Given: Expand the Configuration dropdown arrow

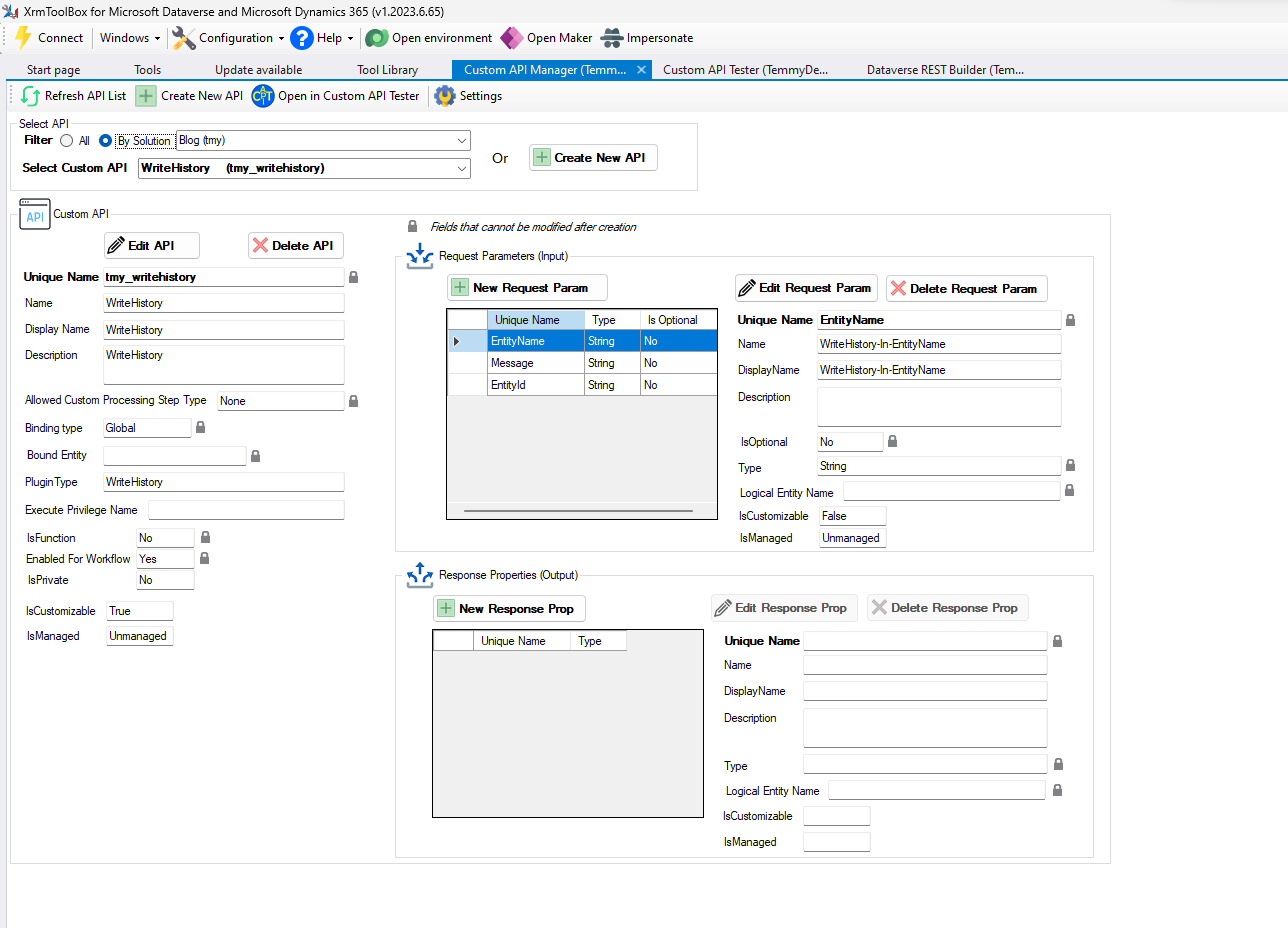Looking at the screenshot, I should (281, 38).
